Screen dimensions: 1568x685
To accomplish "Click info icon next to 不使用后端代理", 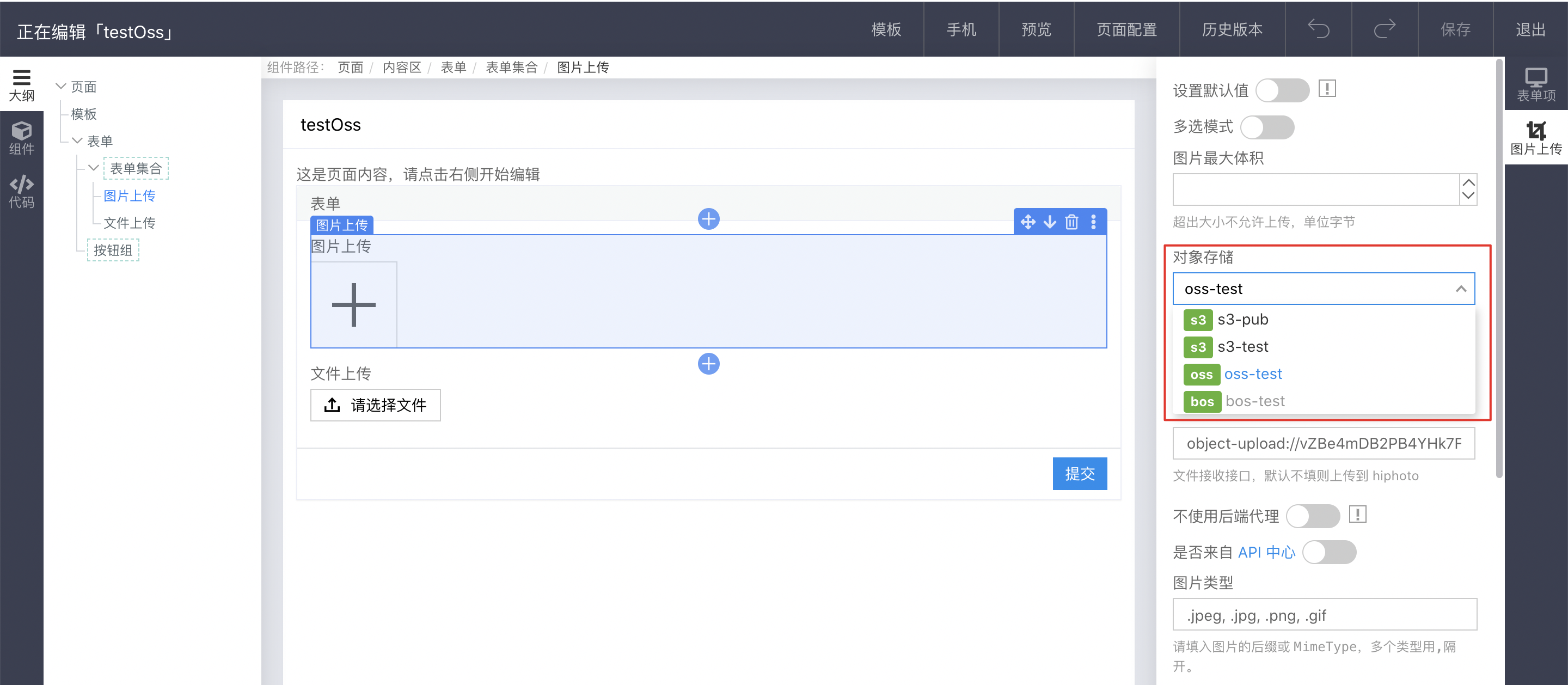I will pyautogui.click(x=1357, y=515).
